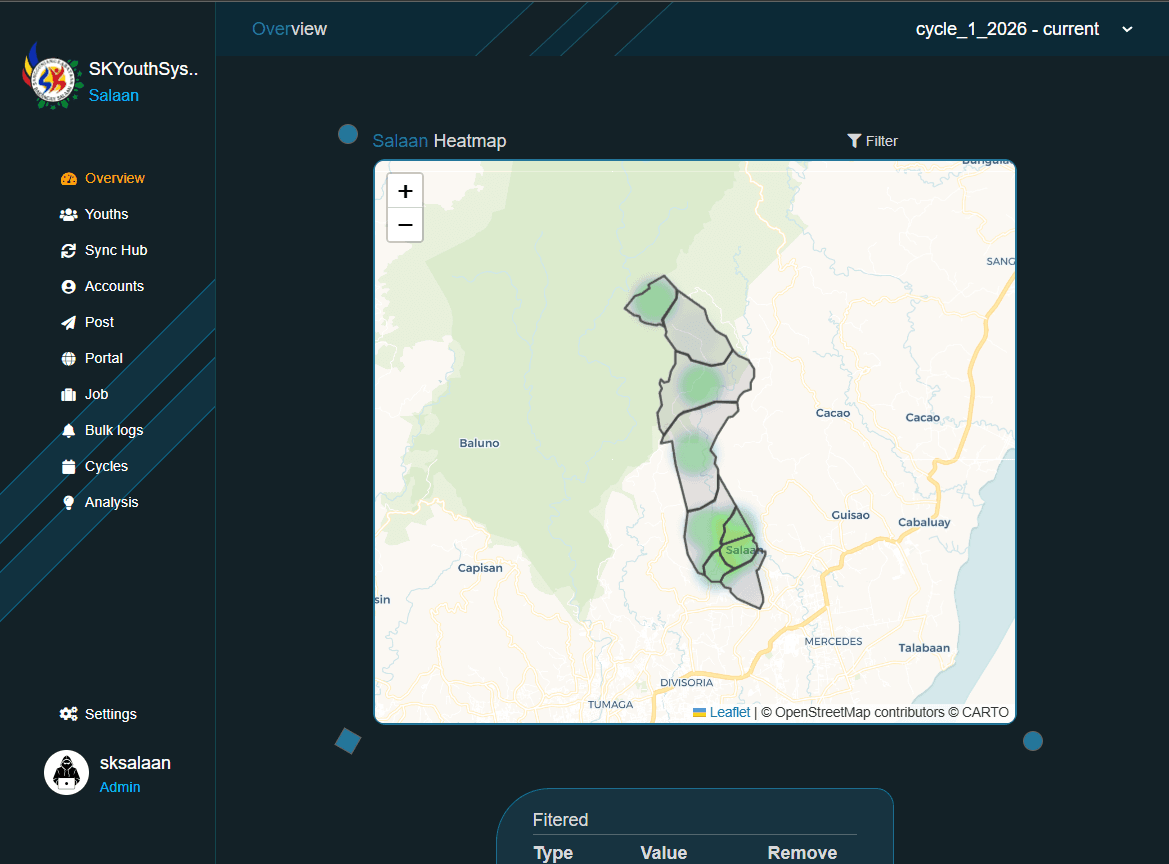1169x864 pixels.
Task: Click the Guisao label on the map
Action: tap(851, 515)
